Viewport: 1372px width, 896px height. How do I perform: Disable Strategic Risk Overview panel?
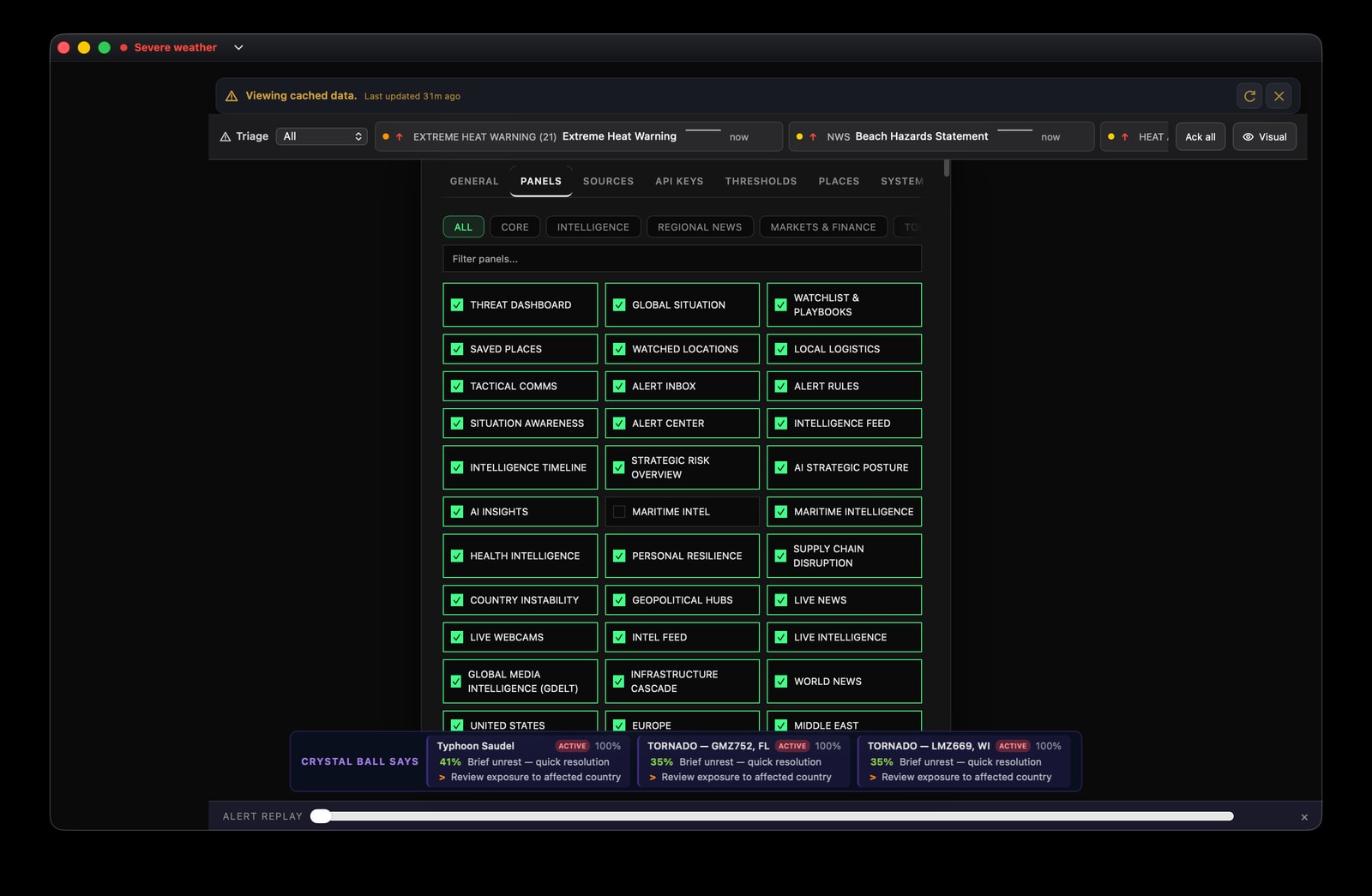[618, 467]
